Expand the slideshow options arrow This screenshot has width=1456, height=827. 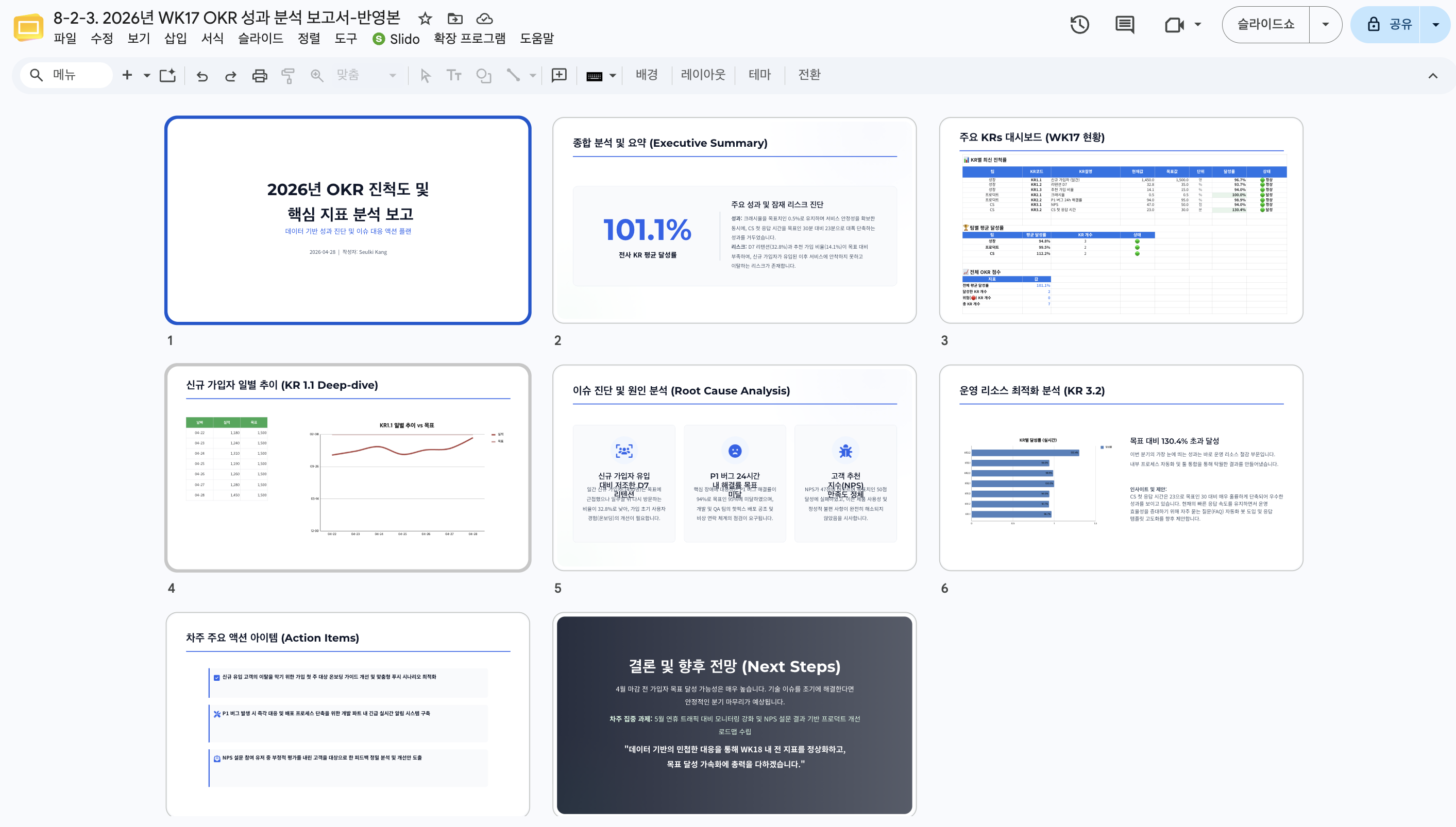click(1325, 24)
